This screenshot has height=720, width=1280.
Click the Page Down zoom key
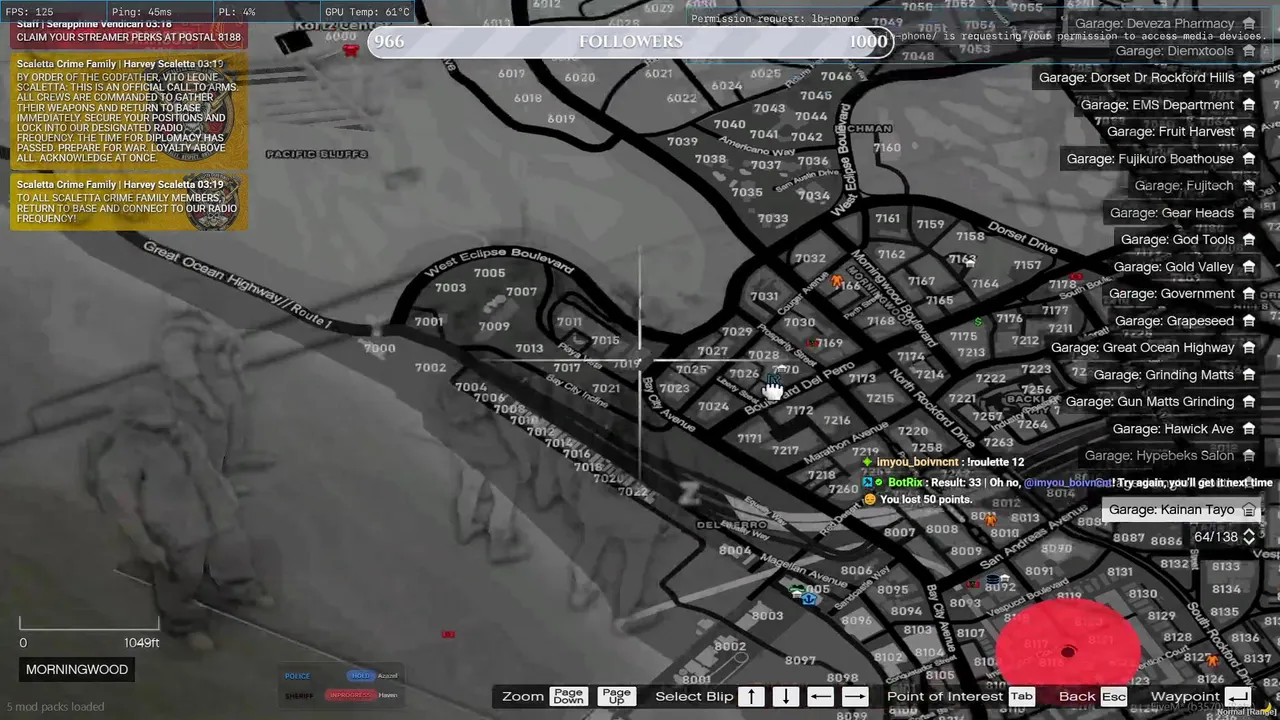pos(568,696)
